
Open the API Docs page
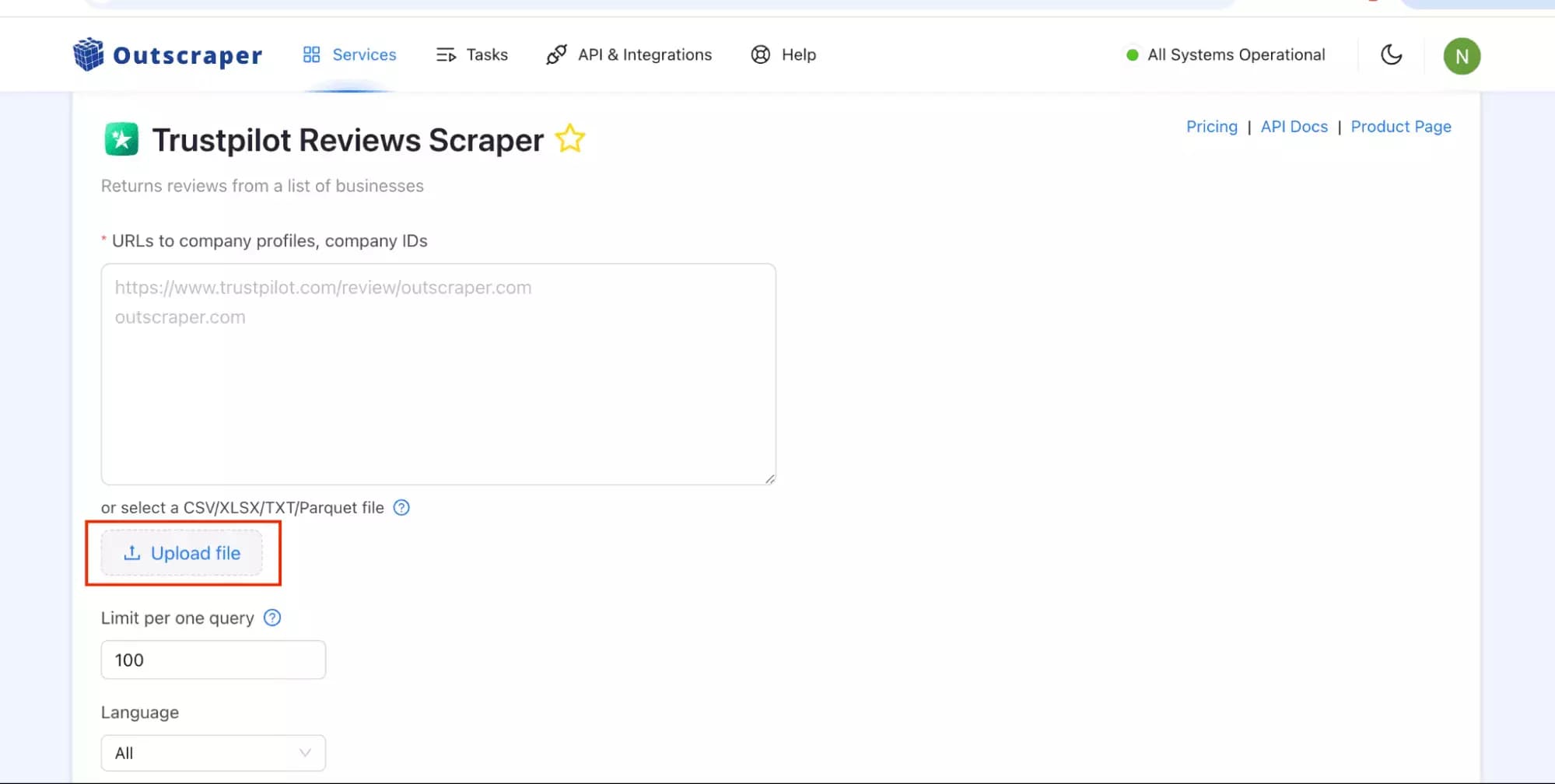click(x=1294, y=126)
